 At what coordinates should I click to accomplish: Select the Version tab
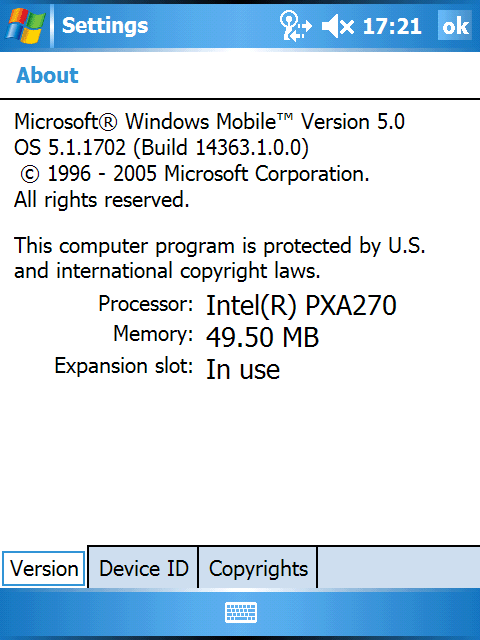coord(44,568)
